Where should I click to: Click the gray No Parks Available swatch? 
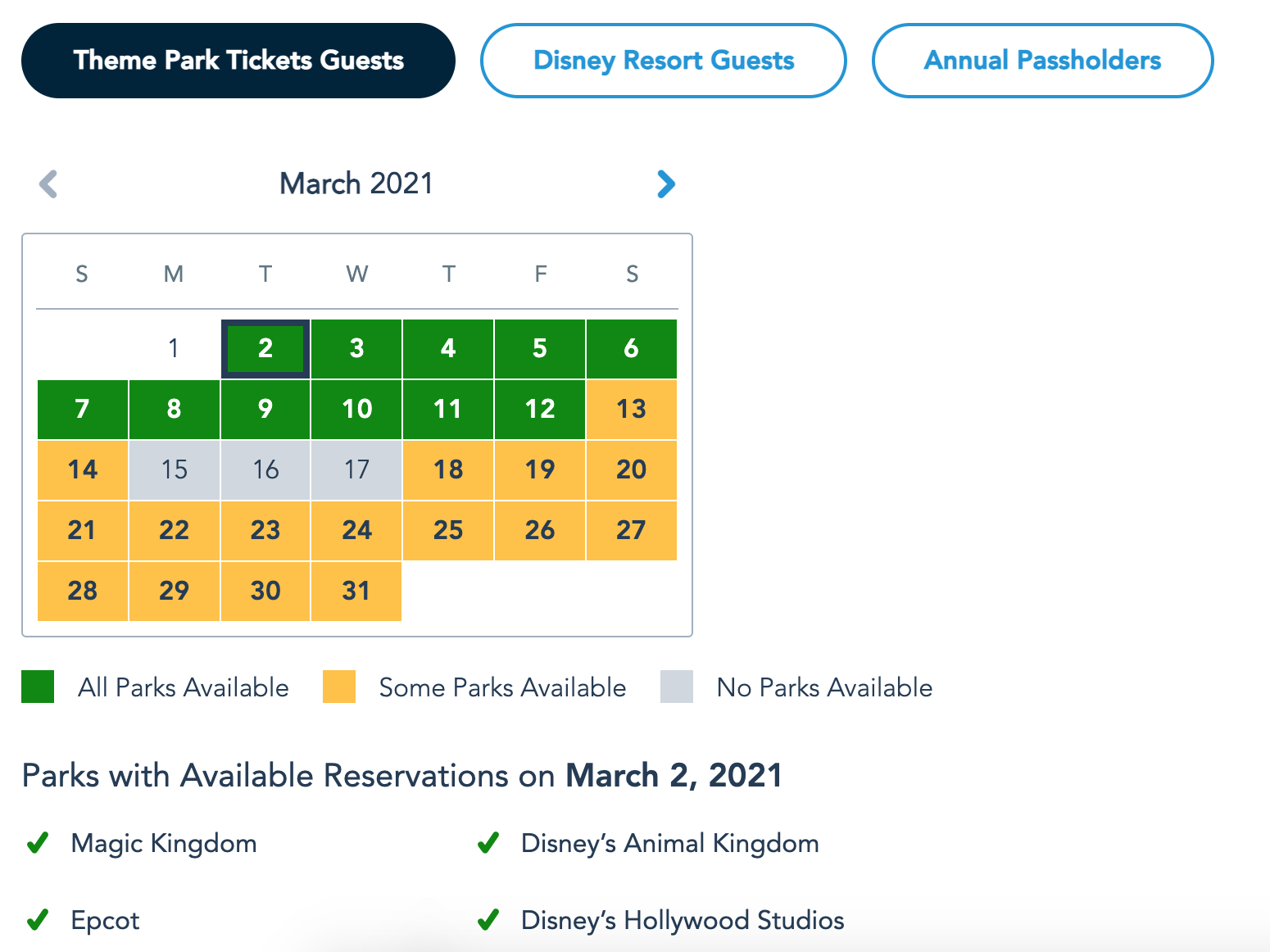pyautogui.click(x=677, y=687)
